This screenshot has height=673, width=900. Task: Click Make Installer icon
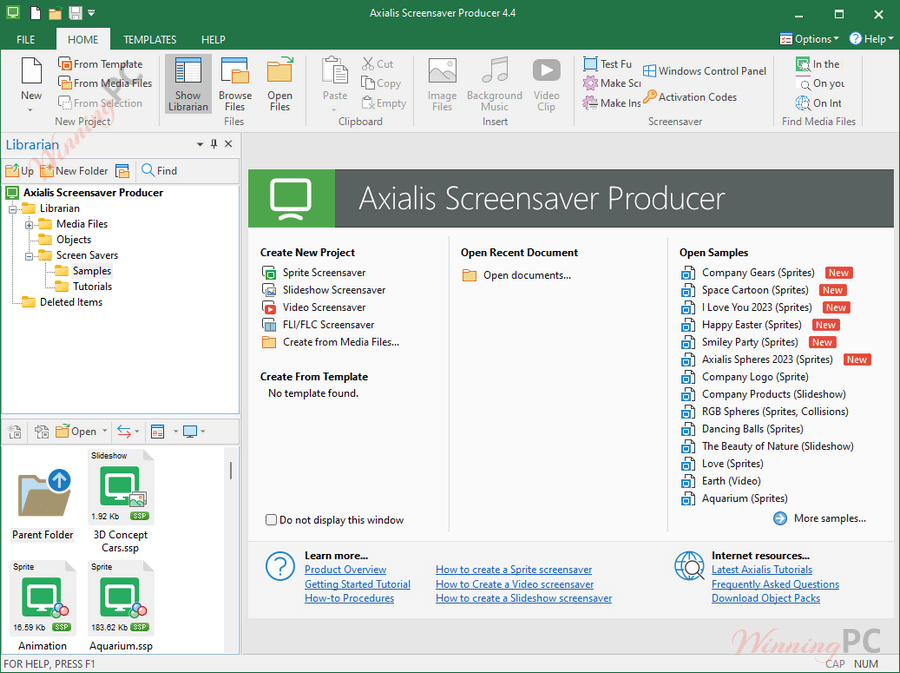coord(589,103)
